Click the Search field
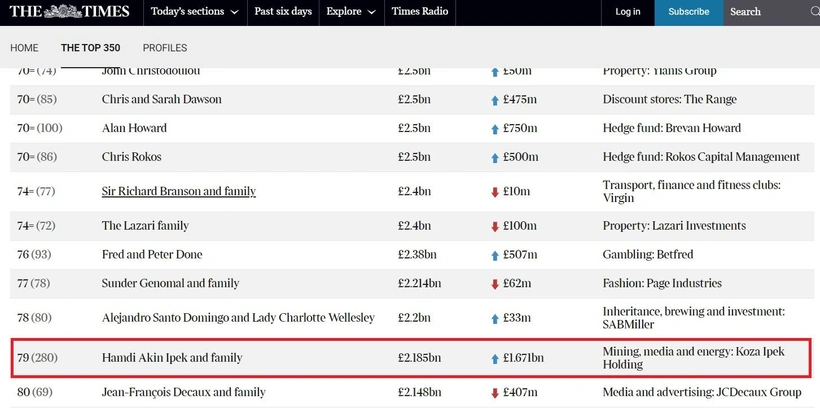The height and width of the screenshot is (417, 820). (x=771, y=12)
